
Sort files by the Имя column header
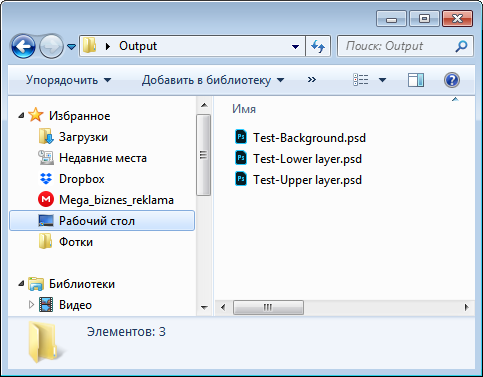(x=244, y=109)
